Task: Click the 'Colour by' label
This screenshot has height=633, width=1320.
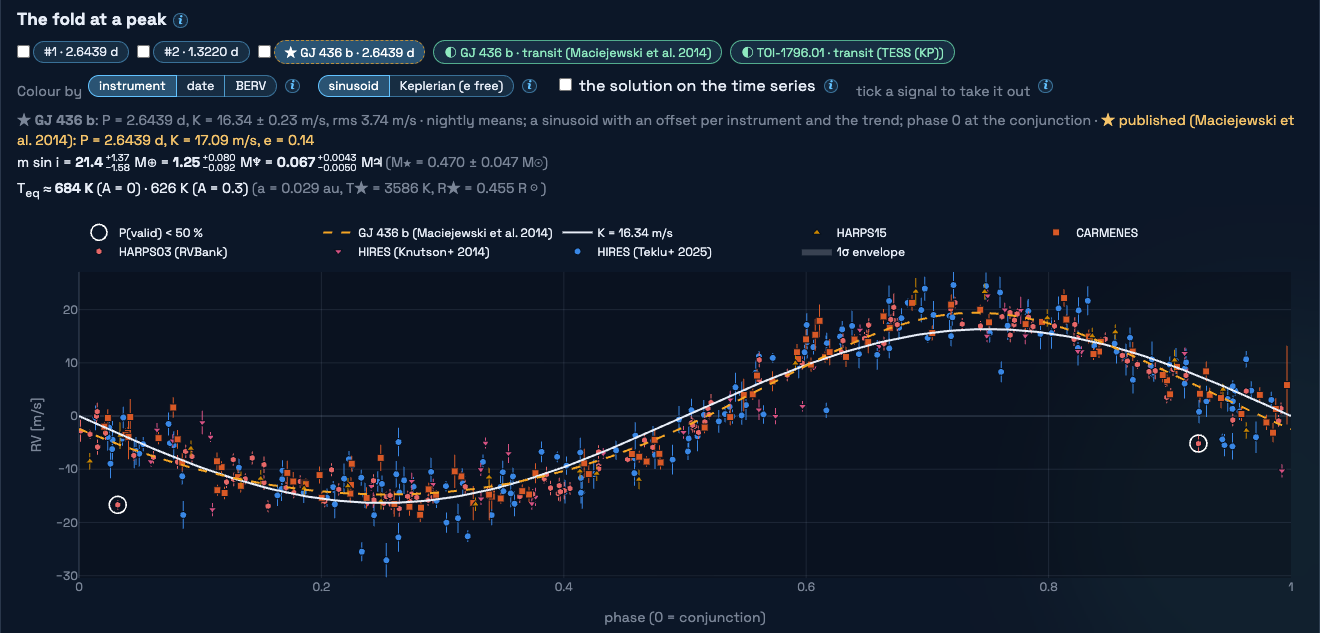Action: pos(49,91)
